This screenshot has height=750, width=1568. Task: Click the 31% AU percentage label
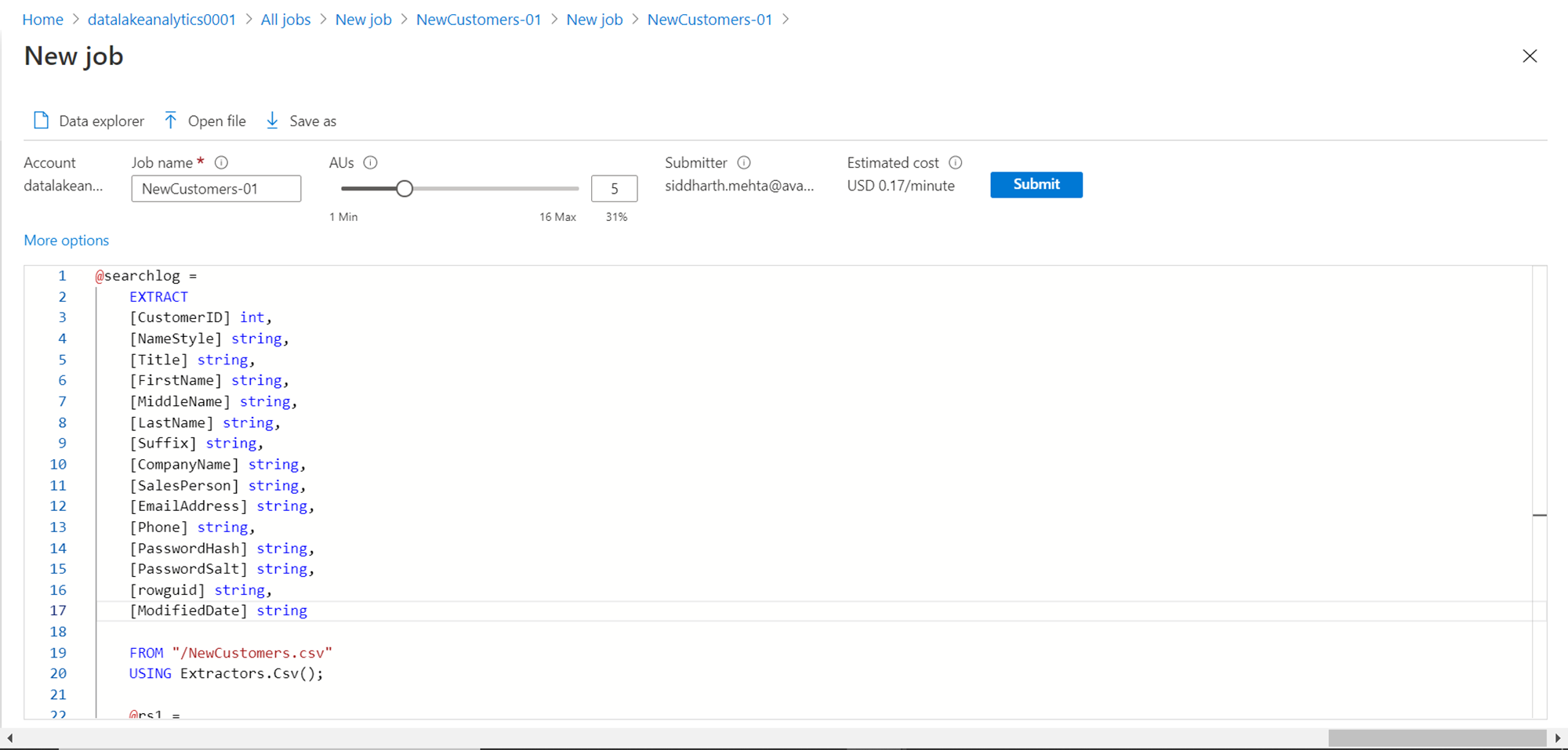pyautogui.click(x=616, y=217)
